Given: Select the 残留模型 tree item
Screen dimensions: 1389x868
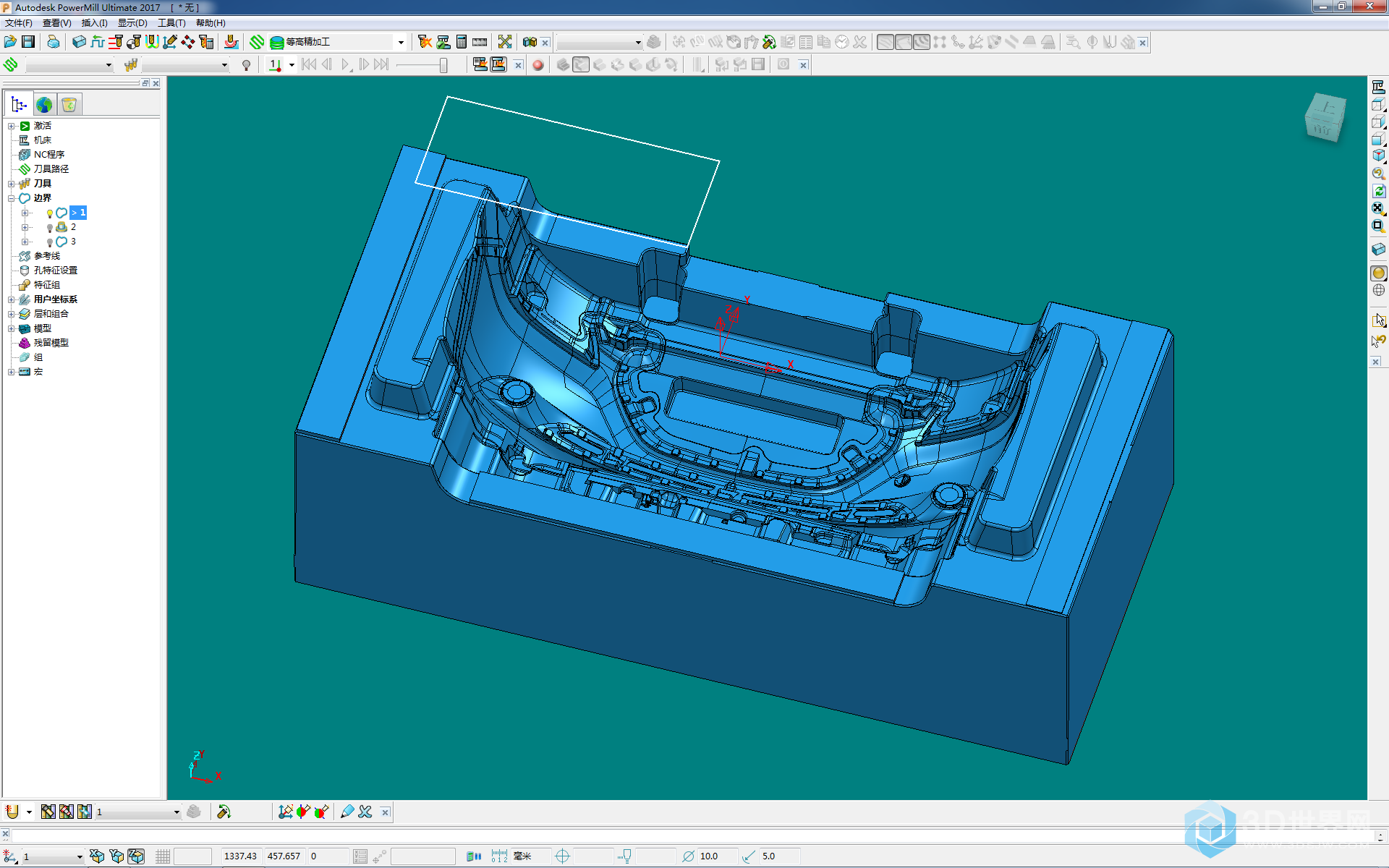Looking at the screenshot, I should (x=51, y=343).
